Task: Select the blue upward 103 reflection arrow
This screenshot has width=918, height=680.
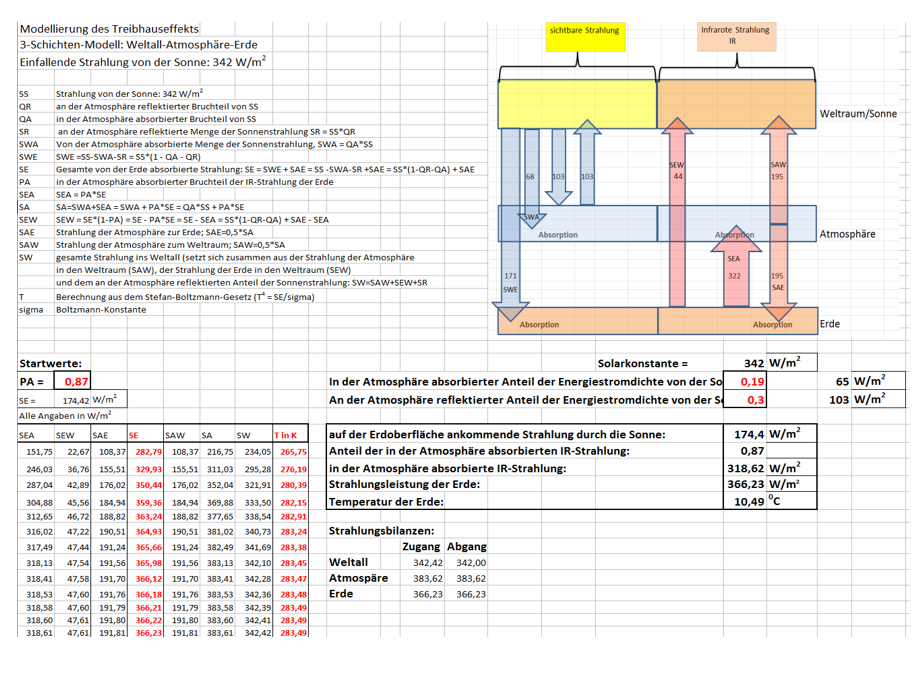Action: (x=587, y=162)
